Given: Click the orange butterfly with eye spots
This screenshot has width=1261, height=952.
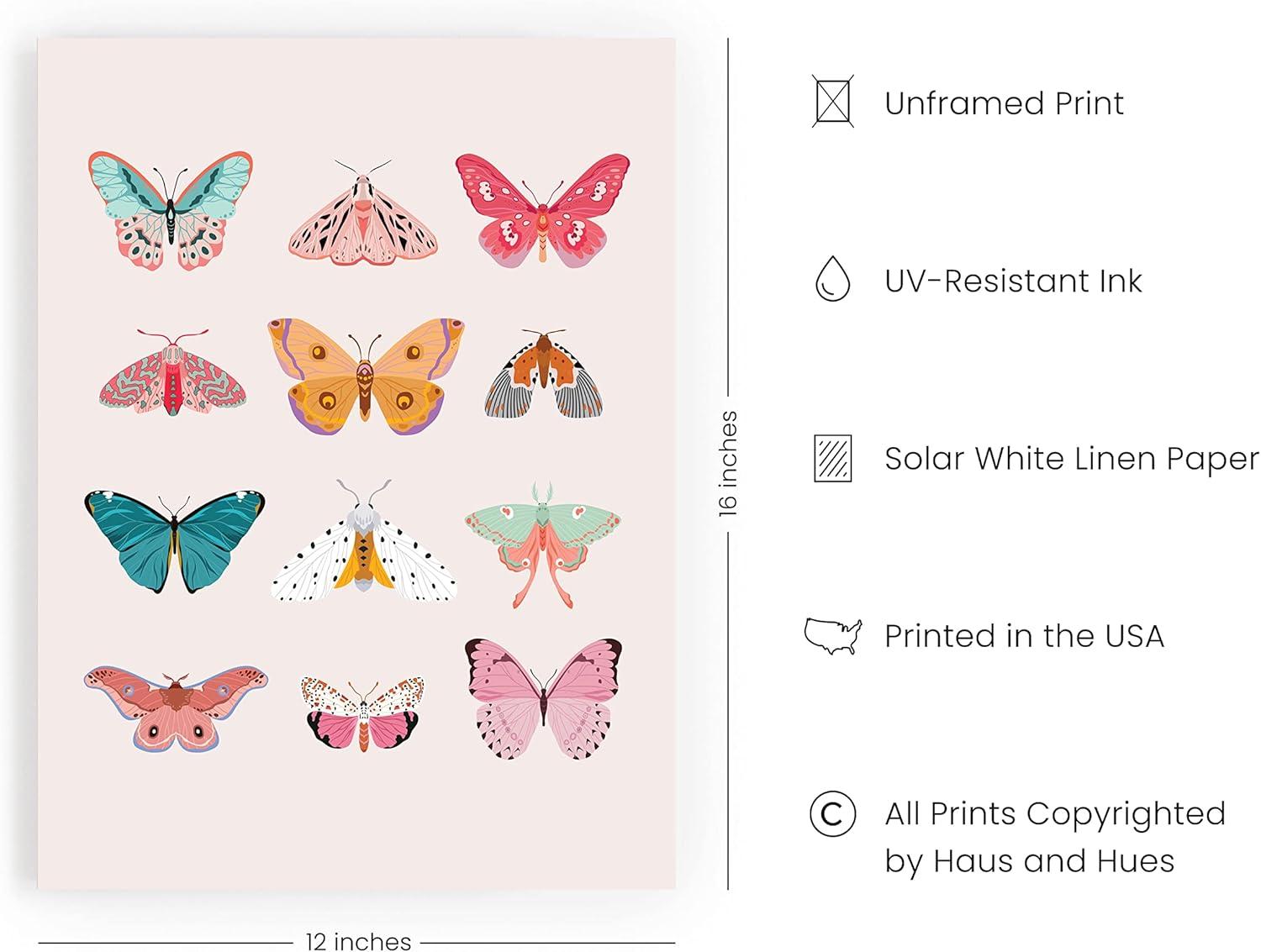Looking at the screenshot, I should pos(364,375).
